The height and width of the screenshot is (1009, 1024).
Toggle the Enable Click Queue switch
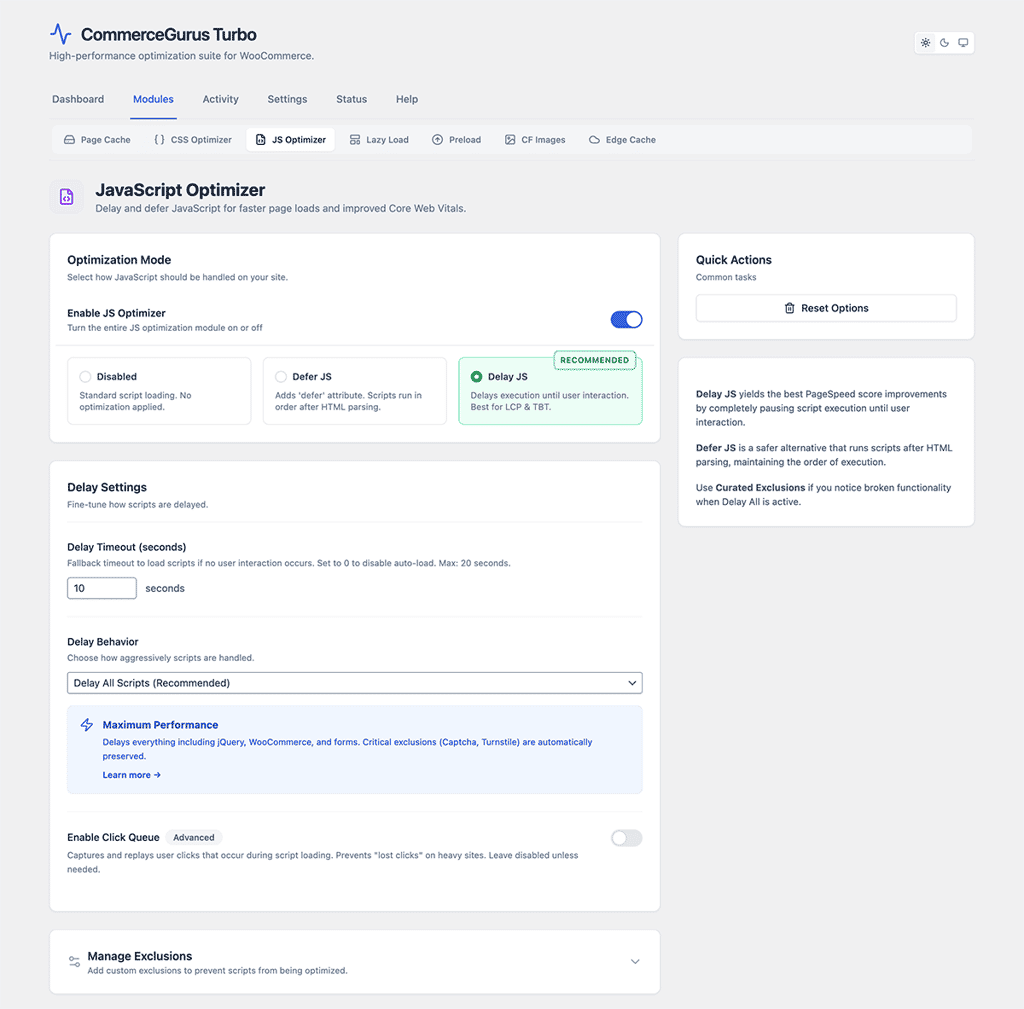click(x=626, y=838)
